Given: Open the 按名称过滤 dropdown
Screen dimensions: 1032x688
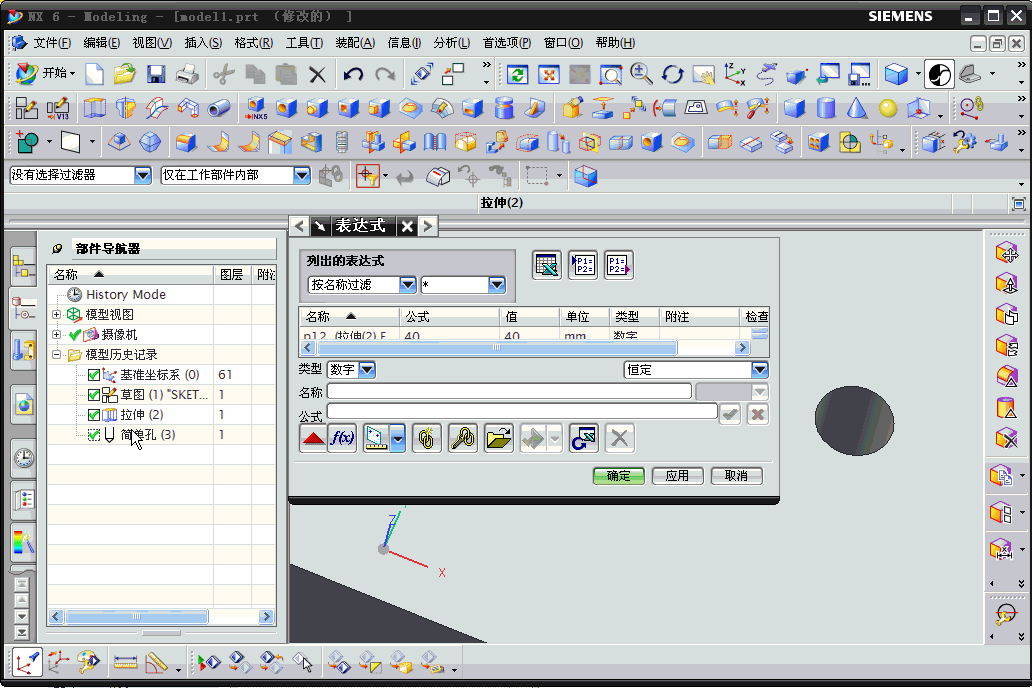Looking at the screenshot, I should pyautogui.click(x=408, y=284).
